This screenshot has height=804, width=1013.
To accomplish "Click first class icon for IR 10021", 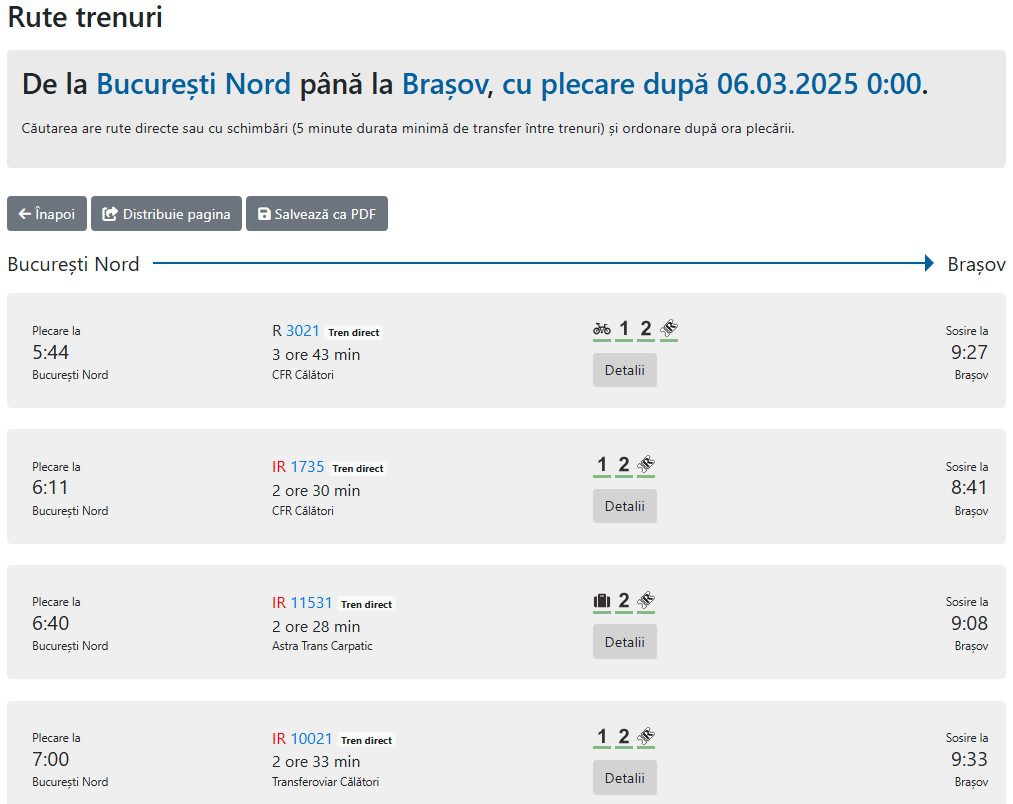I will pyautogui.click(x=601, y=737).
